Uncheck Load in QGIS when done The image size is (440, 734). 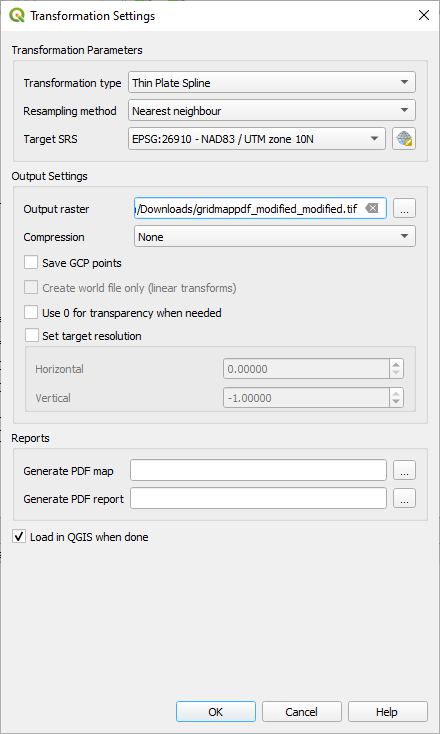[19, 536]
